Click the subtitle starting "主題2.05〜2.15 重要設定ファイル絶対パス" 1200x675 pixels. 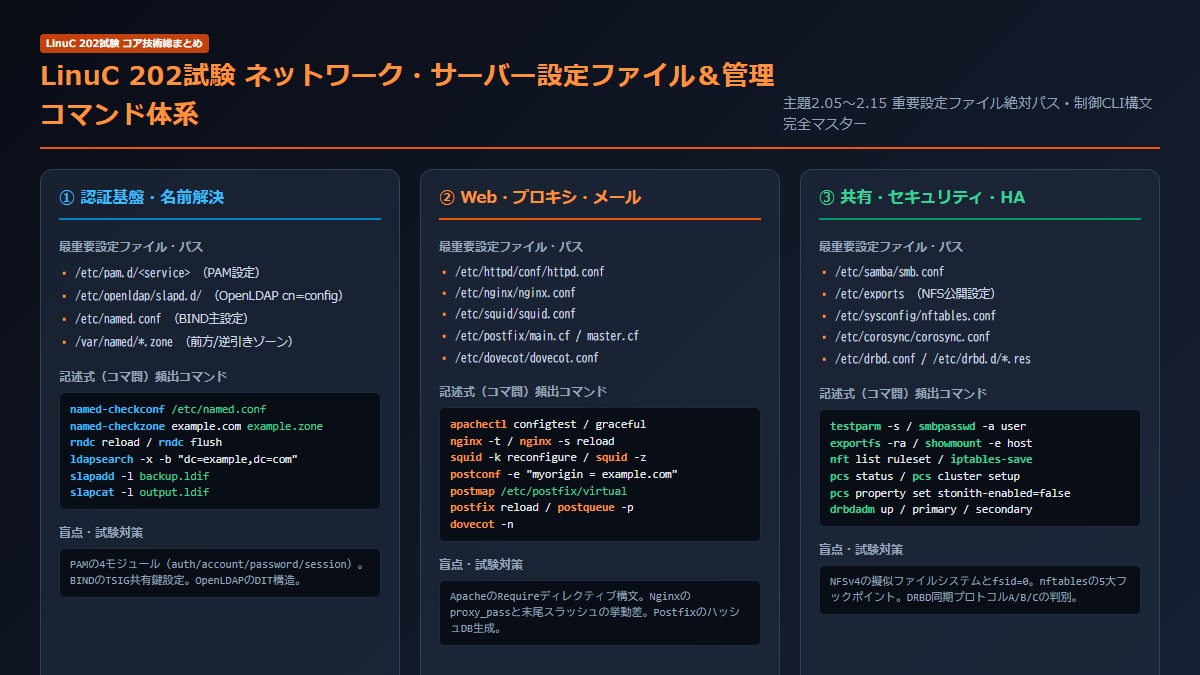(968, 114)
